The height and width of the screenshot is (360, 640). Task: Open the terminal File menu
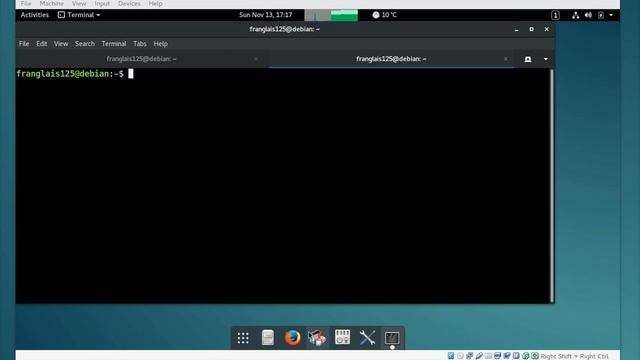pyautogui.click(x=24, y=44)
